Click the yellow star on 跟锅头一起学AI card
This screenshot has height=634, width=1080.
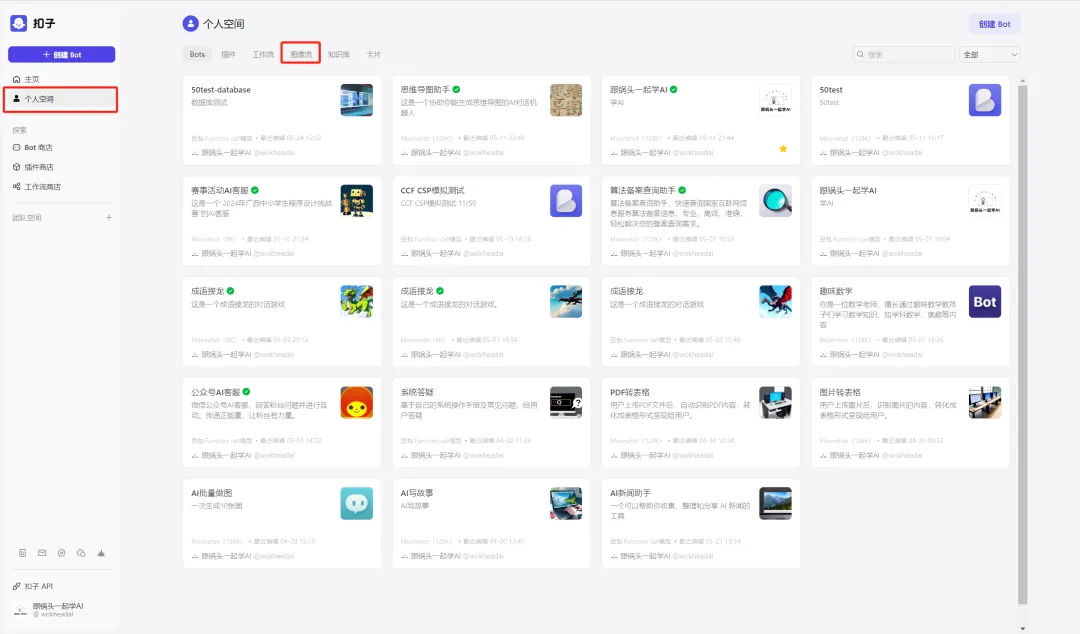click(783, 148)
